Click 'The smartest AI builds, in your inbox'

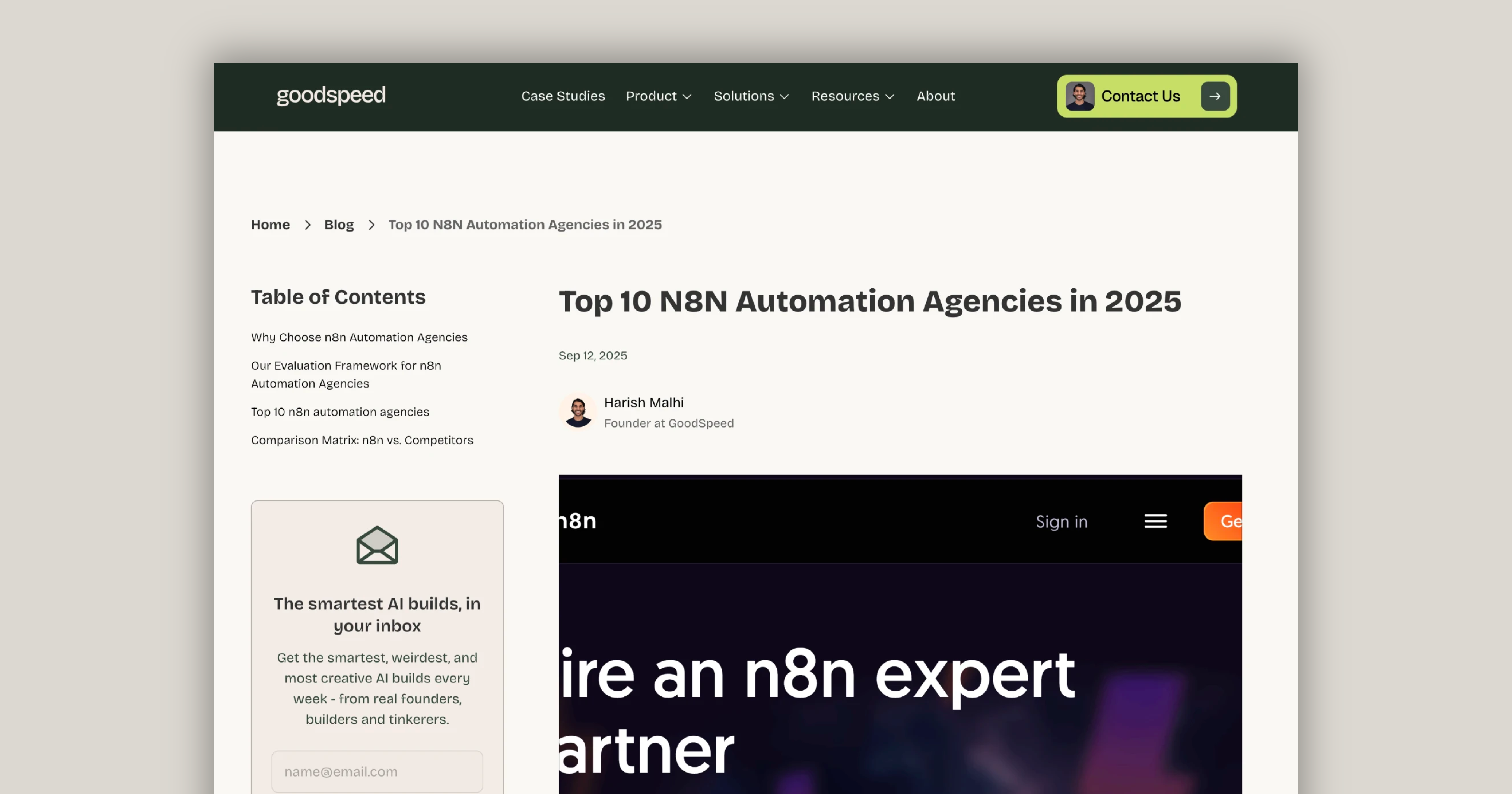(x=377, y=614)
